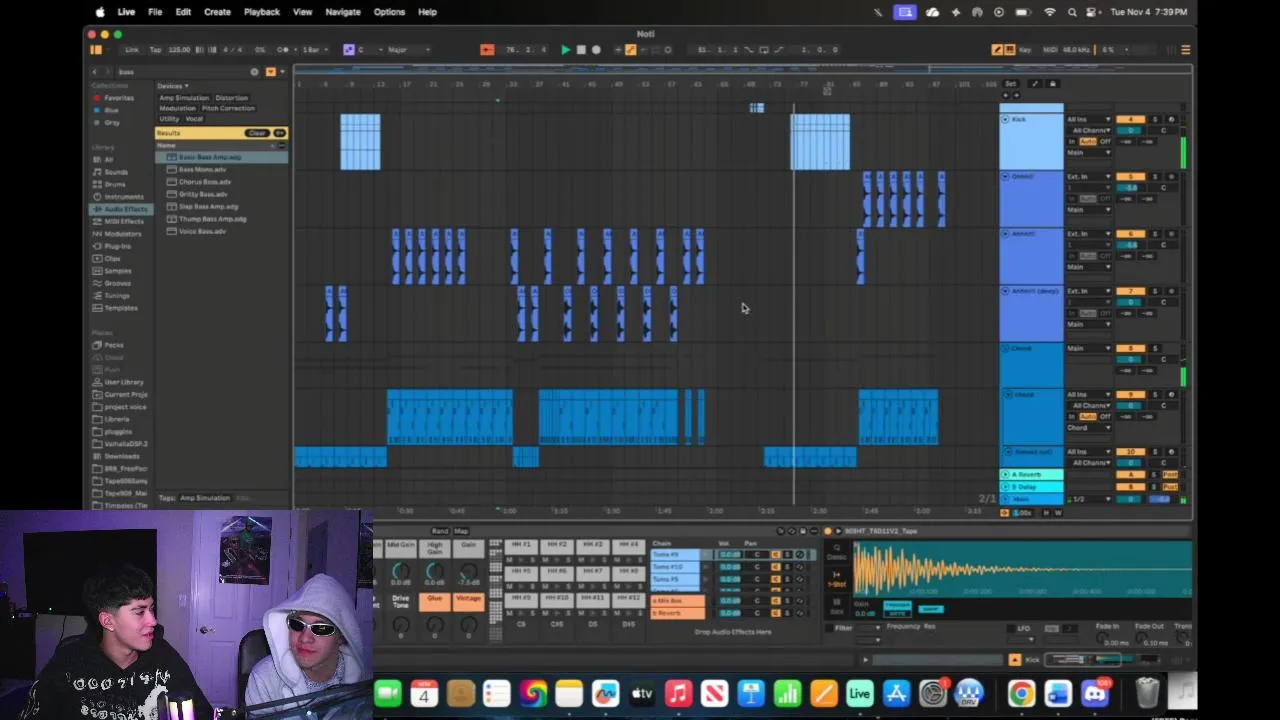Toggle Kick track arm record button
1280x720 pixels.
click(x=1172, y=120)
